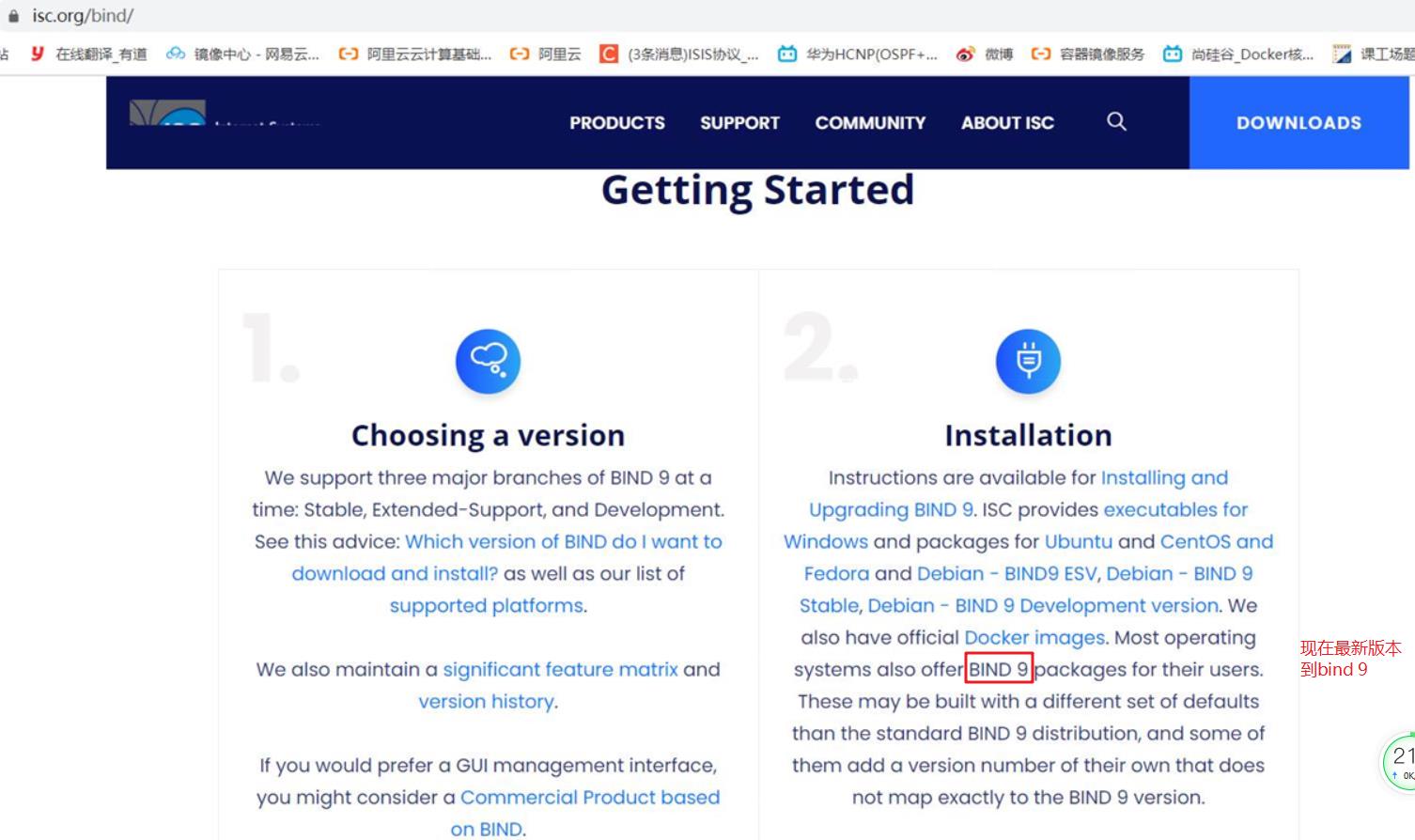Open the 'version history' link

(x=486, y=701)
